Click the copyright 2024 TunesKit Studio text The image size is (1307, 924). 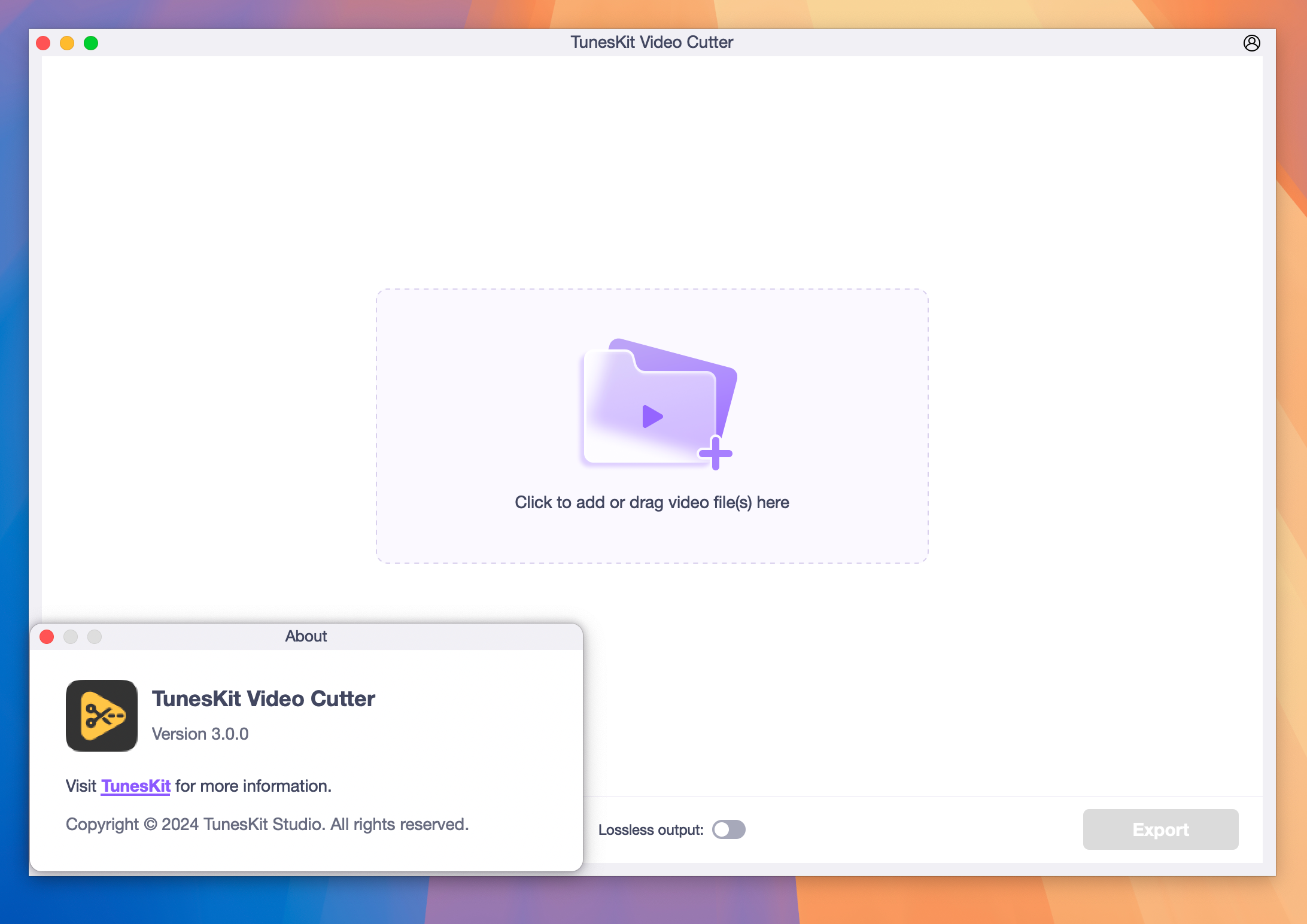[267, 824]
